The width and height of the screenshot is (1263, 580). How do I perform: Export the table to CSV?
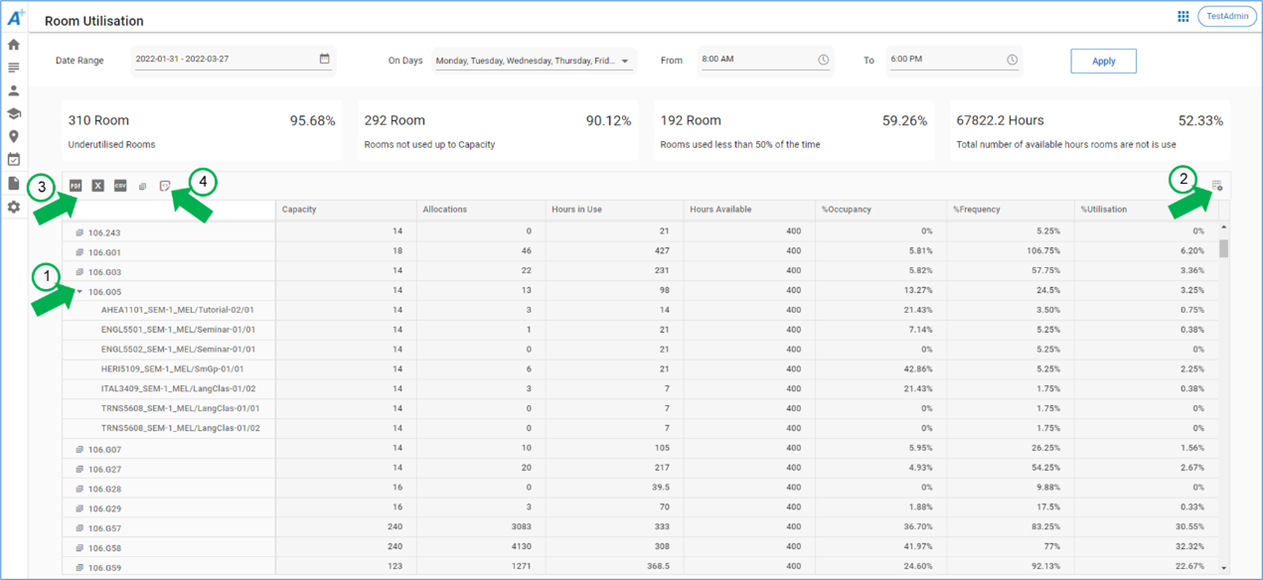pos(120,185)
